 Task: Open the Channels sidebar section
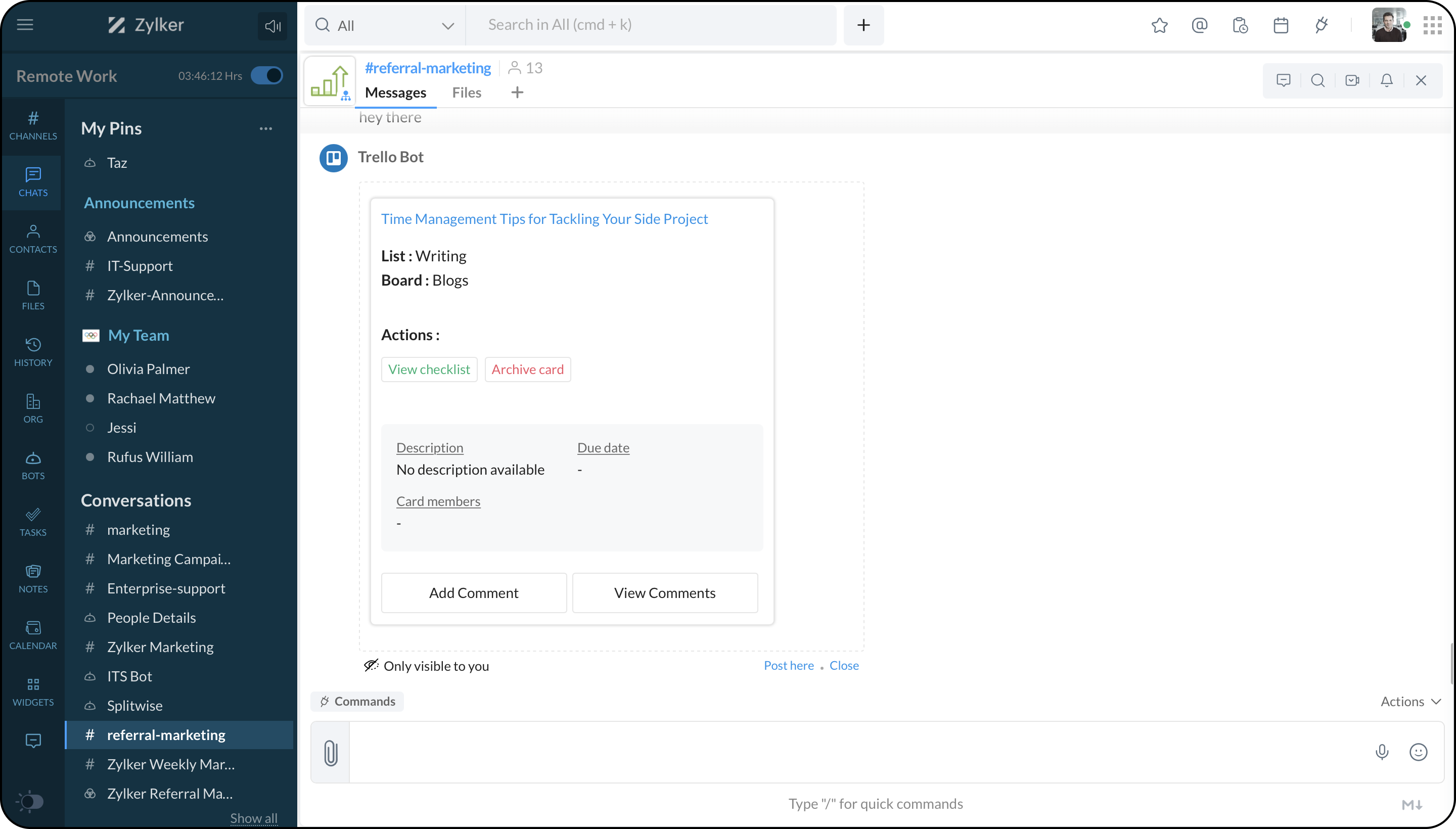[x=33, y=126]
